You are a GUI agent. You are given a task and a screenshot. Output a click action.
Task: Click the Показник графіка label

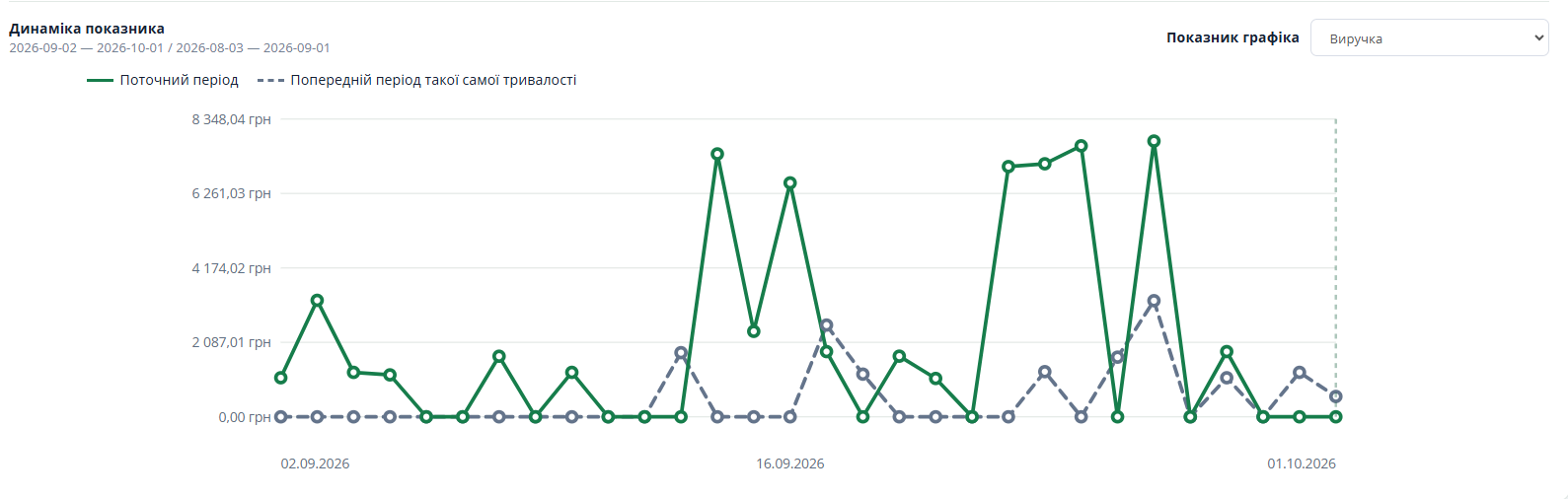click(x=1232, y=37)
